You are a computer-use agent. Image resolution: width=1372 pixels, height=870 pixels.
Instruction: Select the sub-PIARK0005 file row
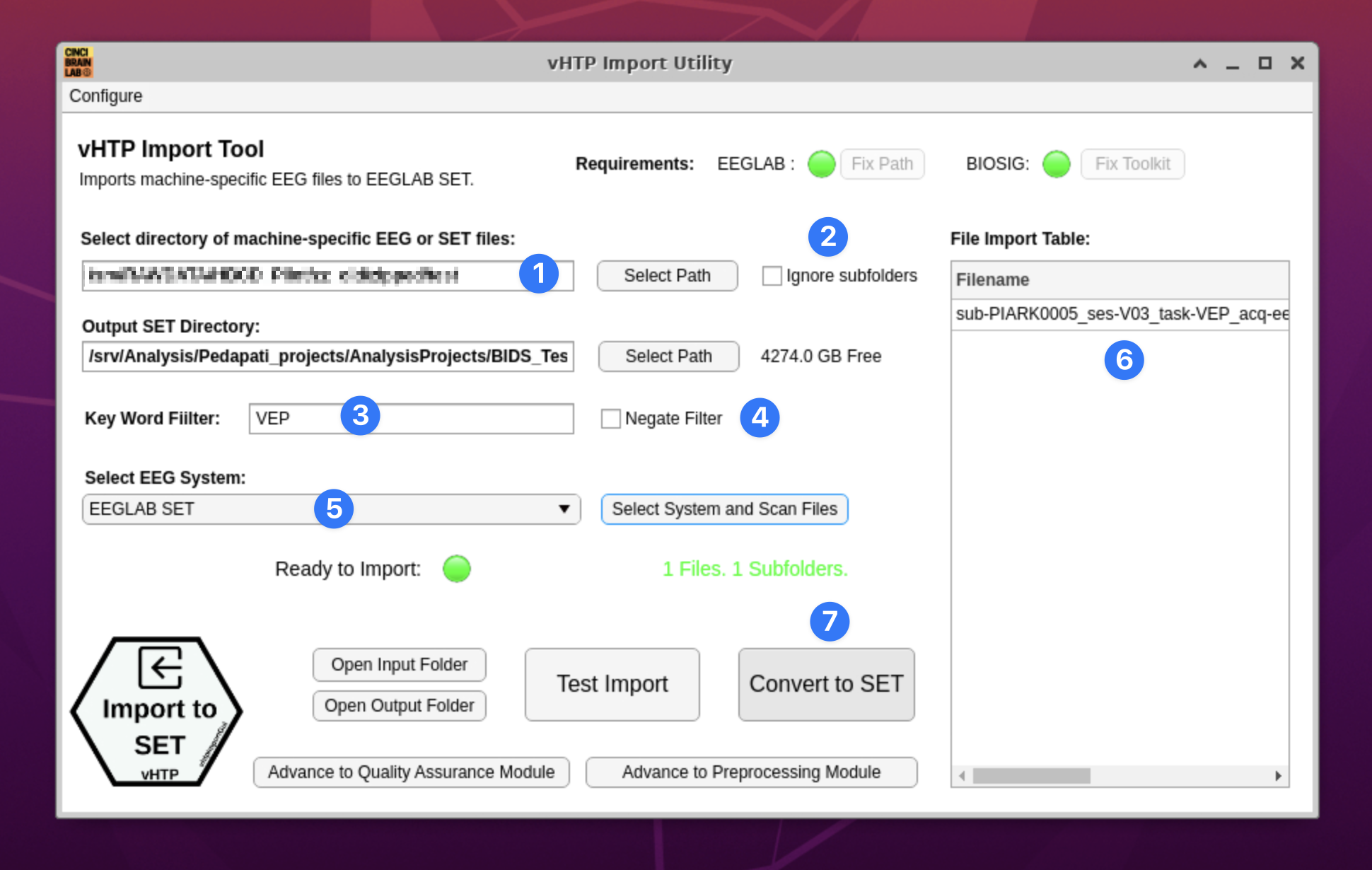pos(1120,314)
